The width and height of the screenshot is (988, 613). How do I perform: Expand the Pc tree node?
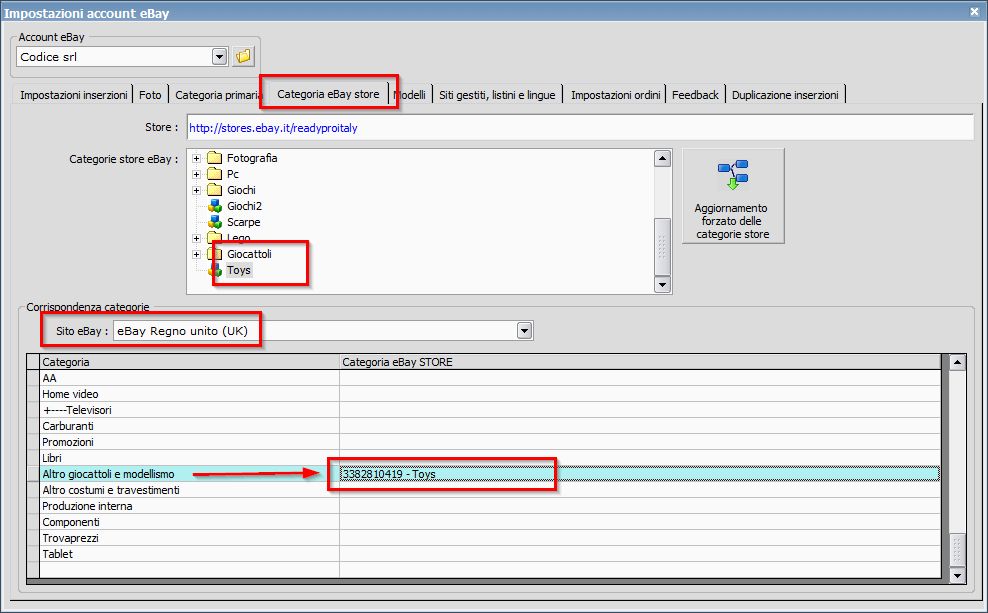[197, 174]
